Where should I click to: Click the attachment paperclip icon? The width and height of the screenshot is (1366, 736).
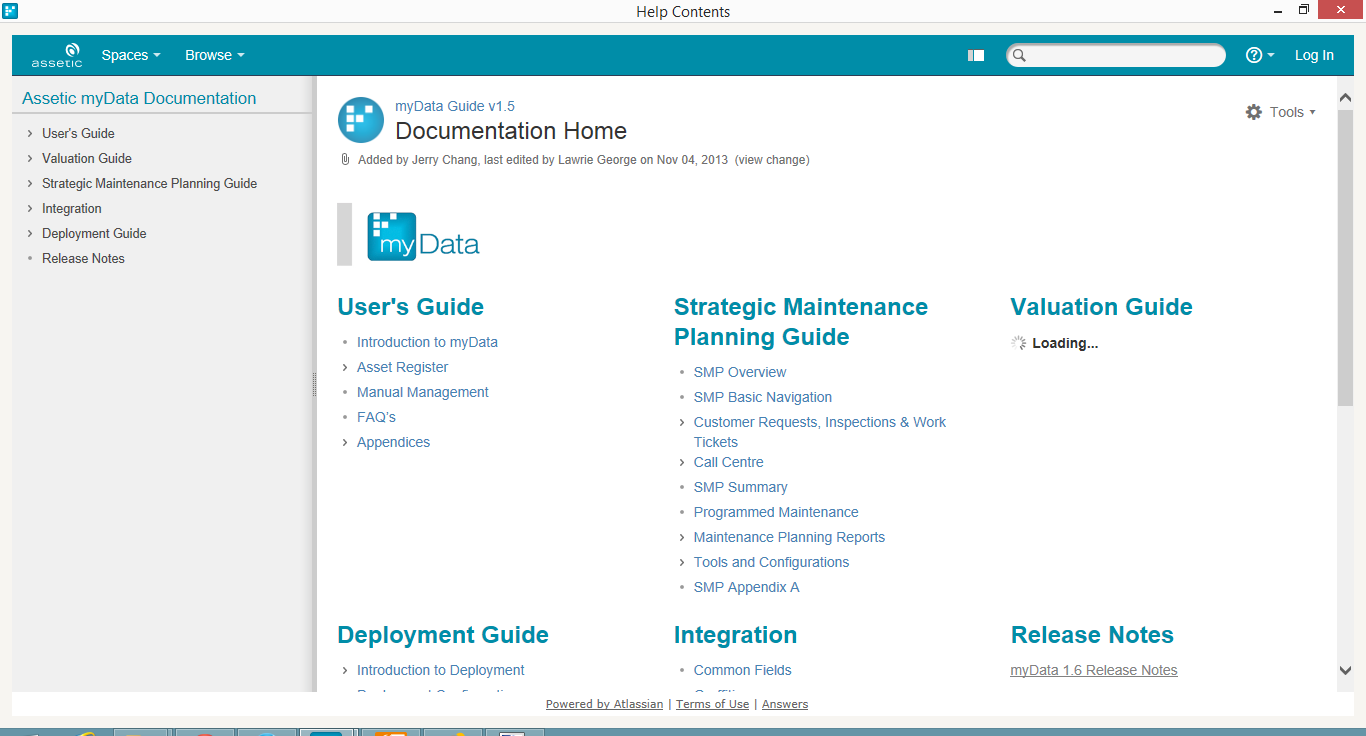[x=345, y=160]
